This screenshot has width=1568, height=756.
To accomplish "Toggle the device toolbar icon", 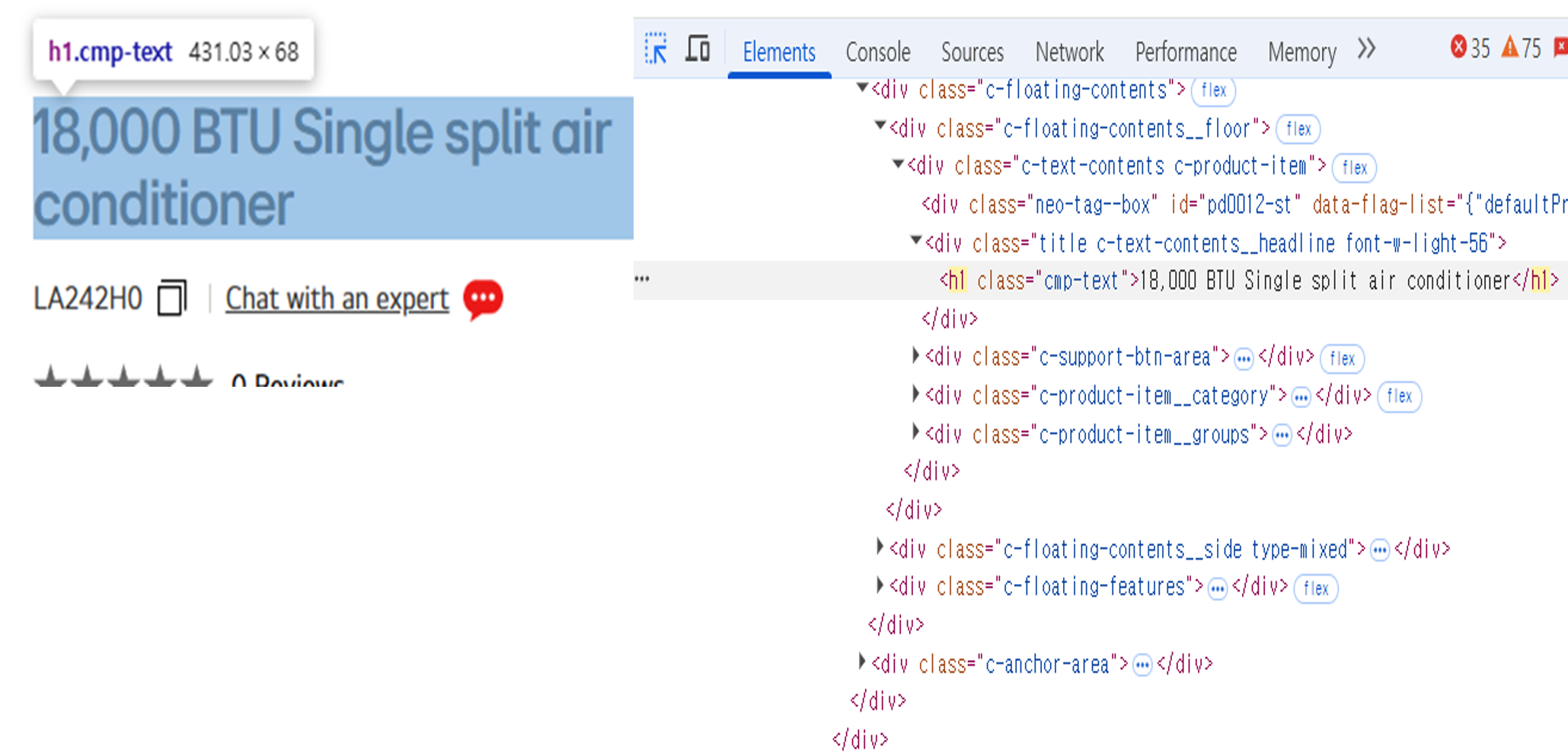I will point(697,49).
